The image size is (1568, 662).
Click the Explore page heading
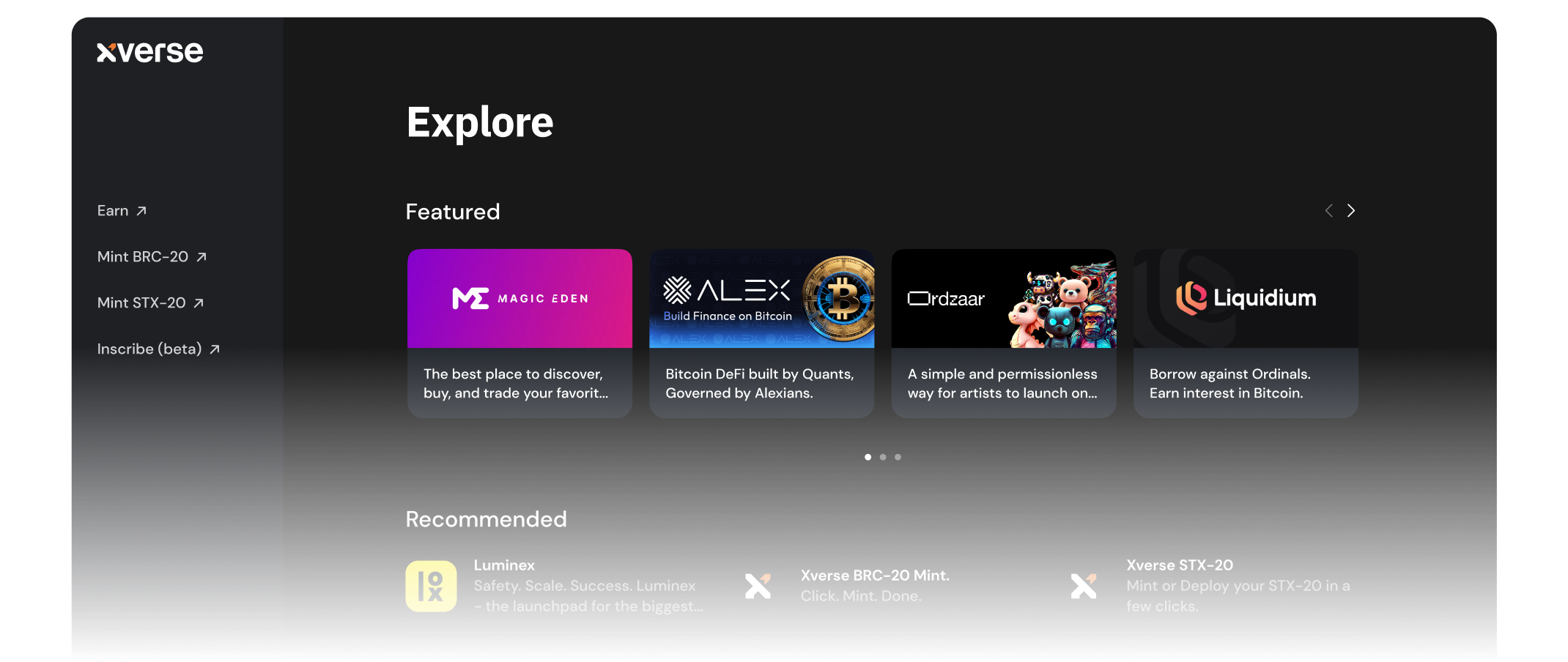point(480,123)
